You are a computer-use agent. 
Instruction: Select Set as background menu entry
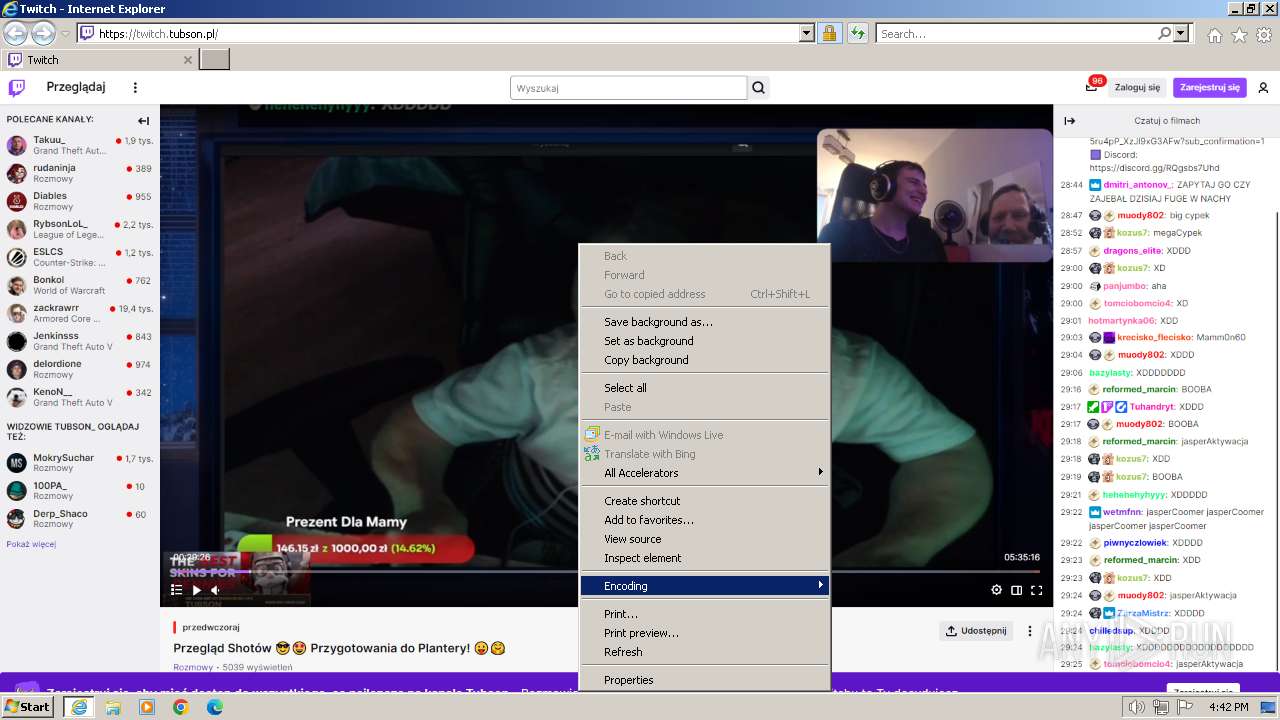tap(705, 341)
